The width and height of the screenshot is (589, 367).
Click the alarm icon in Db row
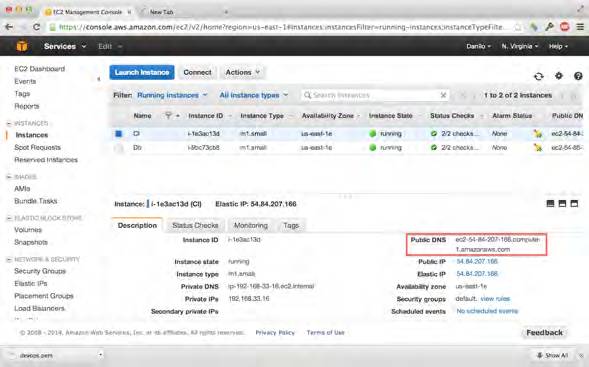pos(538,148)
